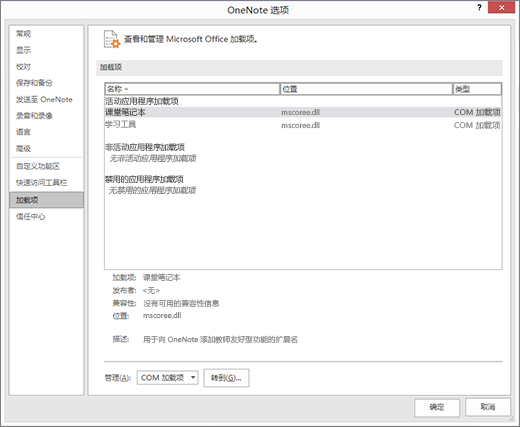Click the 位置 column header
This screenshot has width=520, height=427.
tap(366, 89)
